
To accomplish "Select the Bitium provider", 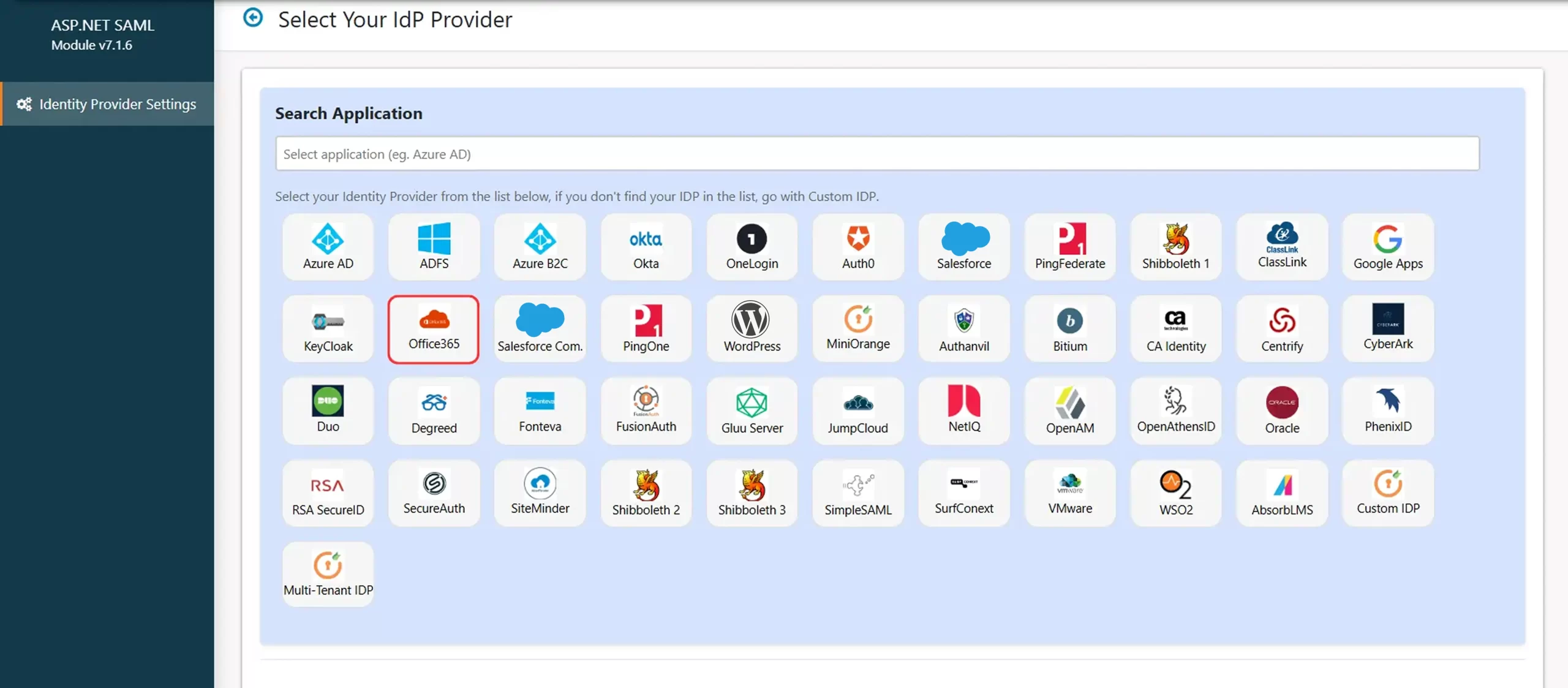I will [x=1069, y=329].
